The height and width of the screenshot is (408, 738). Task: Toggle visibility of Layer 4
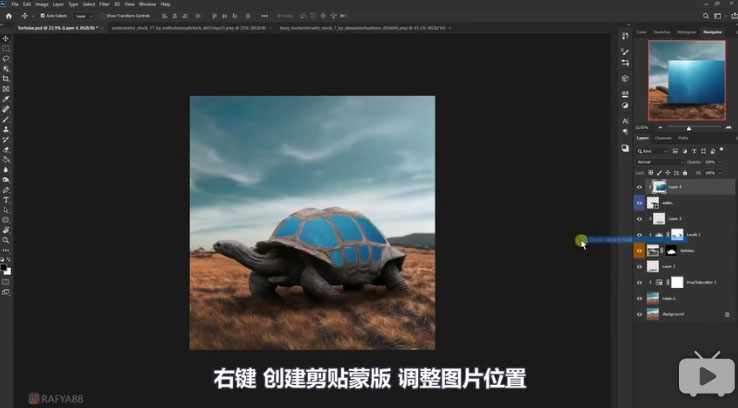tap(640, 187)
